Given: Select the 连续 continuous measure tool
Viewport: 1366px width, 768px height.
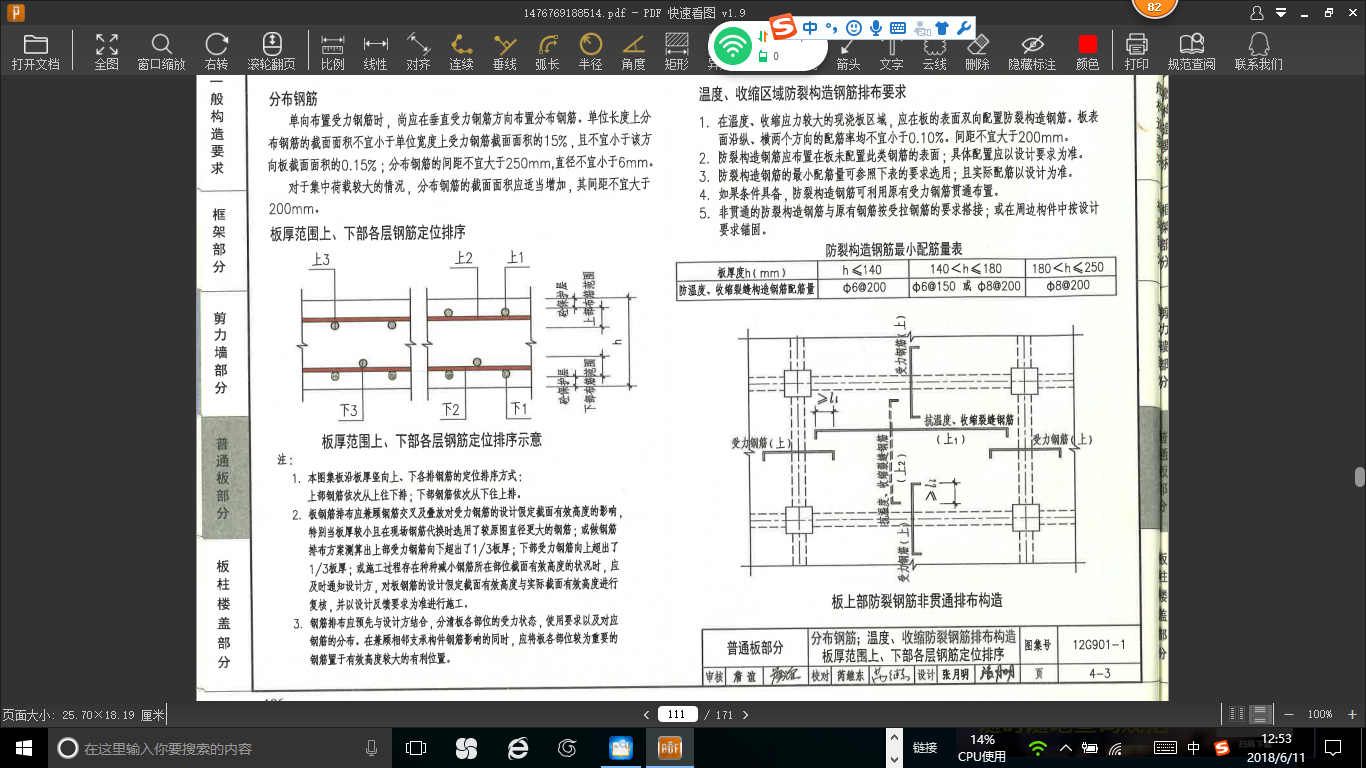Looking at the screenshot, I should point(461,52).
